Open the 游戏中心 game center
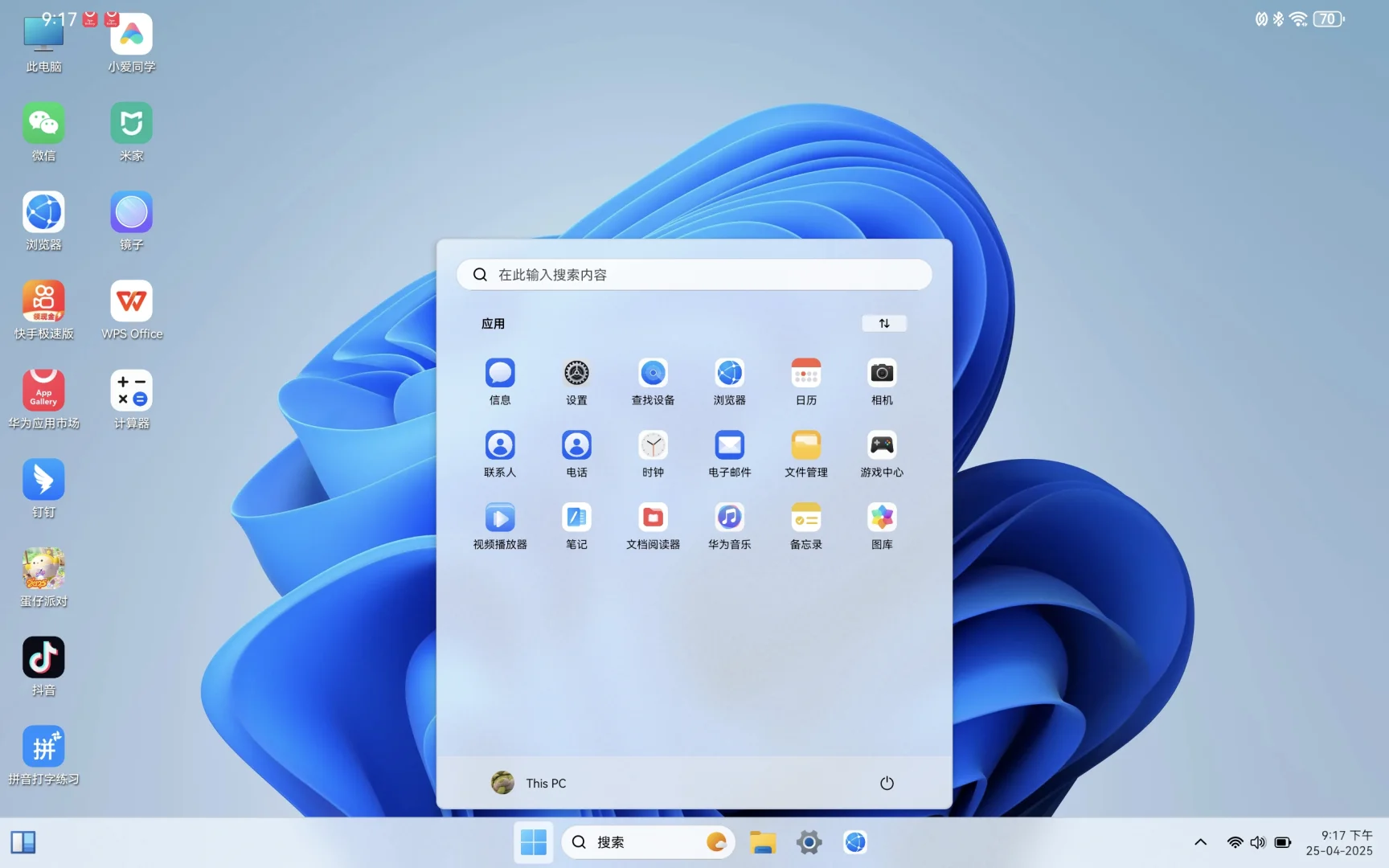The image size is (1389, 868). click(882, 444)
